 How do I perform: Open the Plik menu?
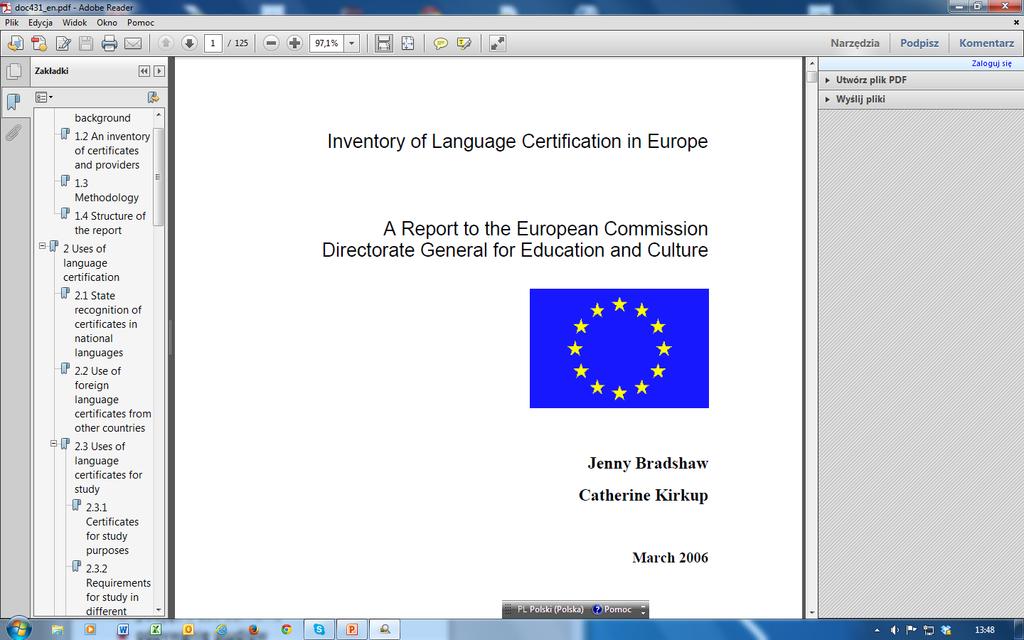12,22
